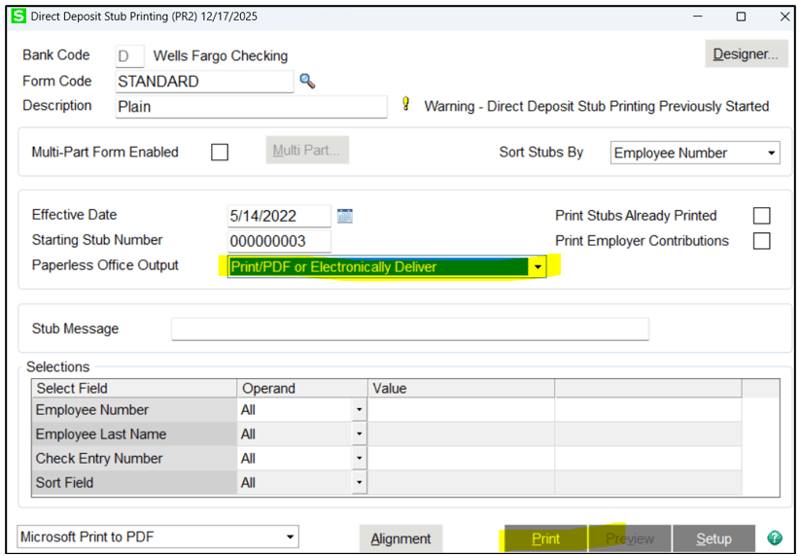Click the Employee Last Name value cell
800x556 pixels.
(460, 434)
